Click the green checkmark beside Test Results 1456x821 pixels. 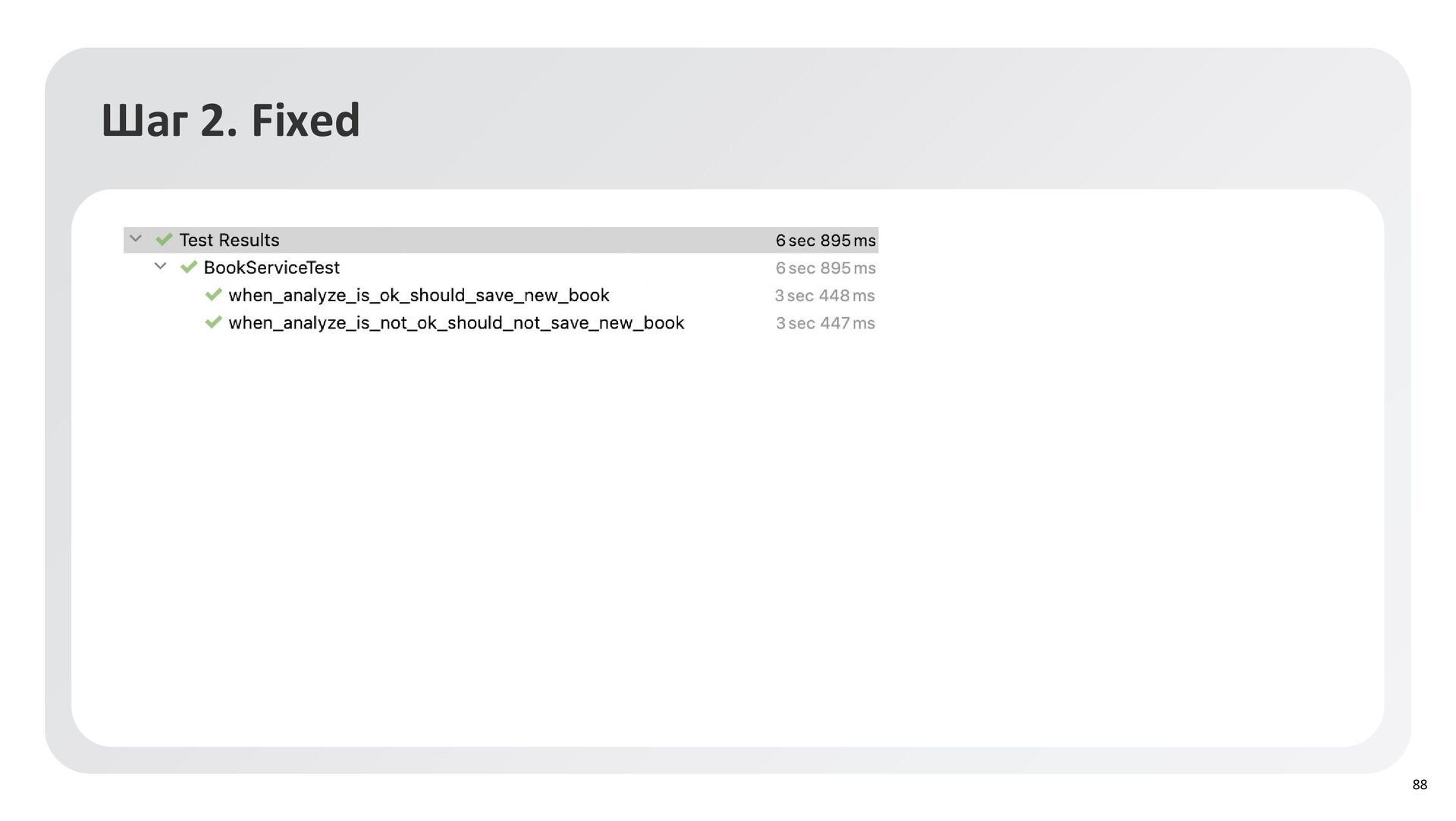(x=164, y=240)
